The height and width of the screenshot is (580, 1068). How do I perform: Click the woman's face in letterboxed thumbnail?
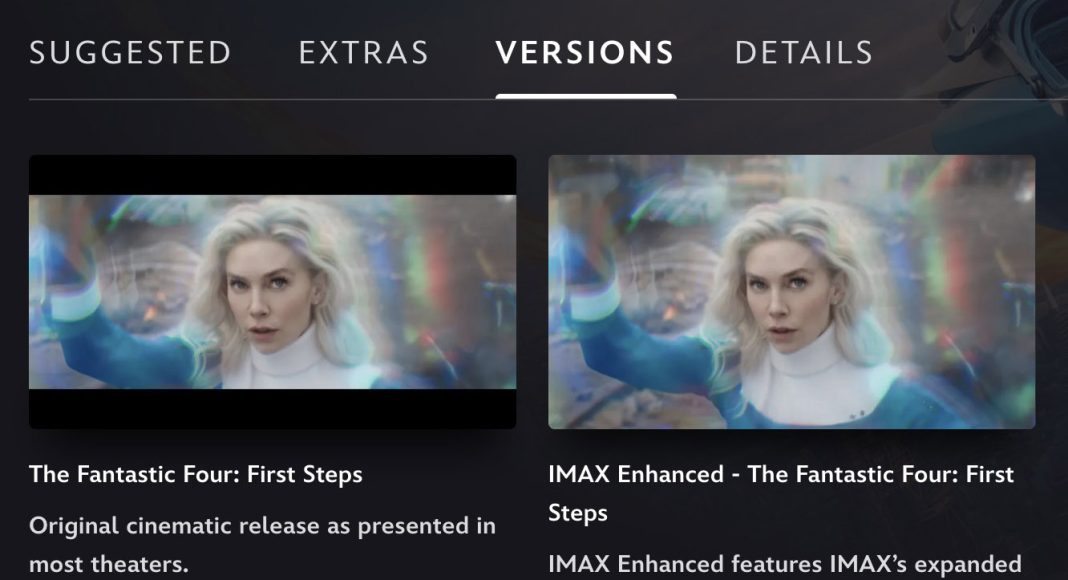[262, 296]
